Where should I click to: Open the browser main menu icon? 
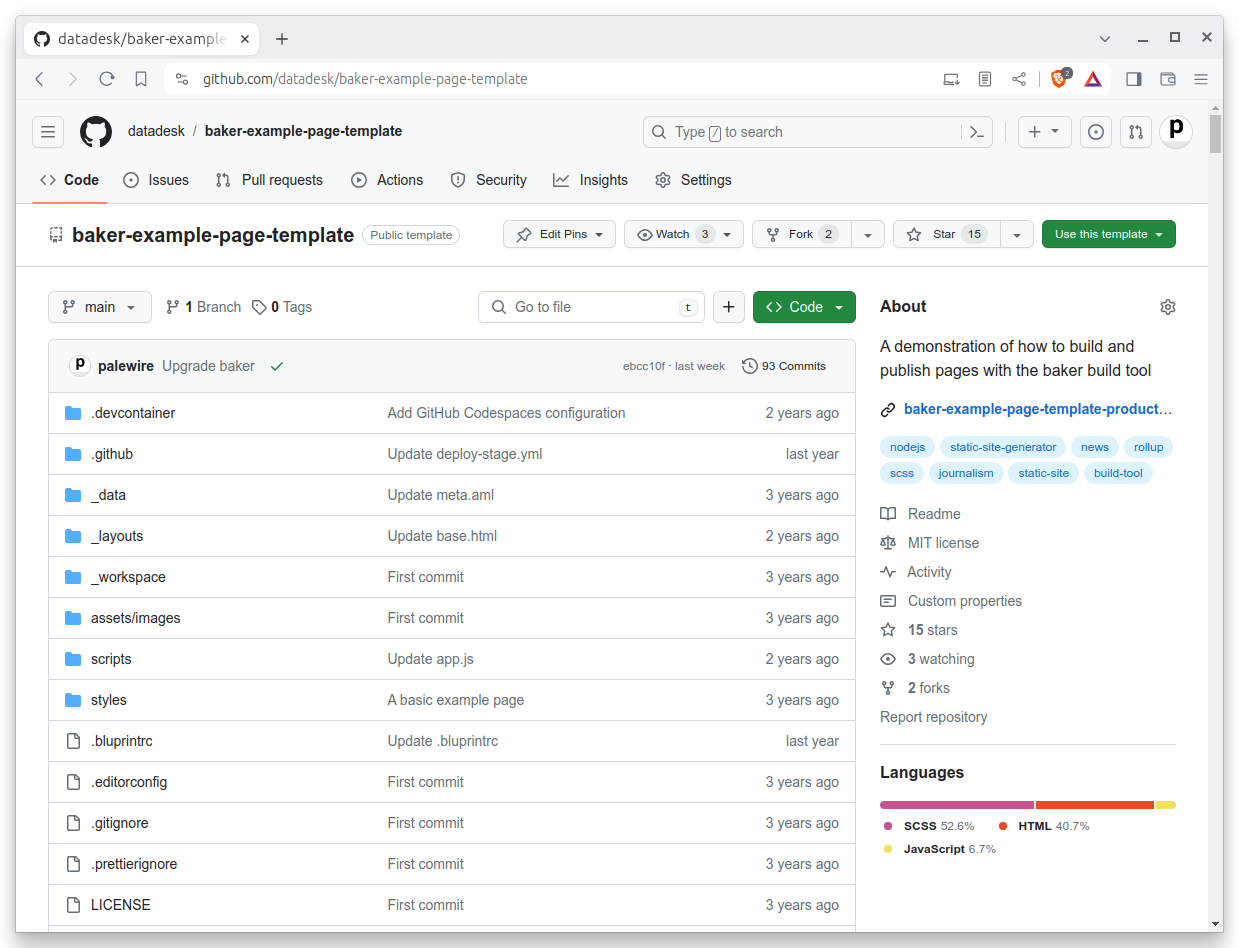click(1201, 79)
